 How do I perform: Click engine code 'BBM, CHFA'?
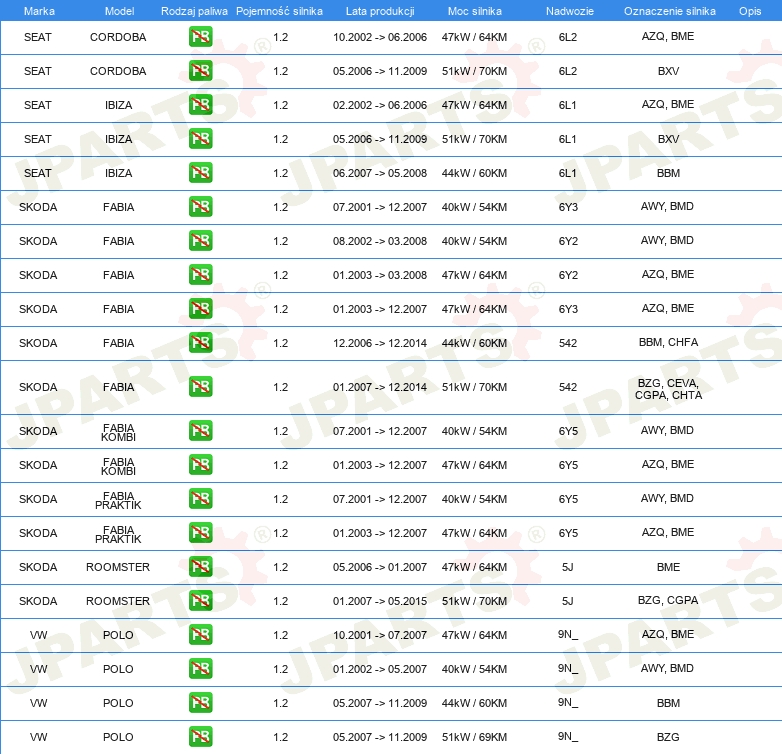tap(668, 342)
